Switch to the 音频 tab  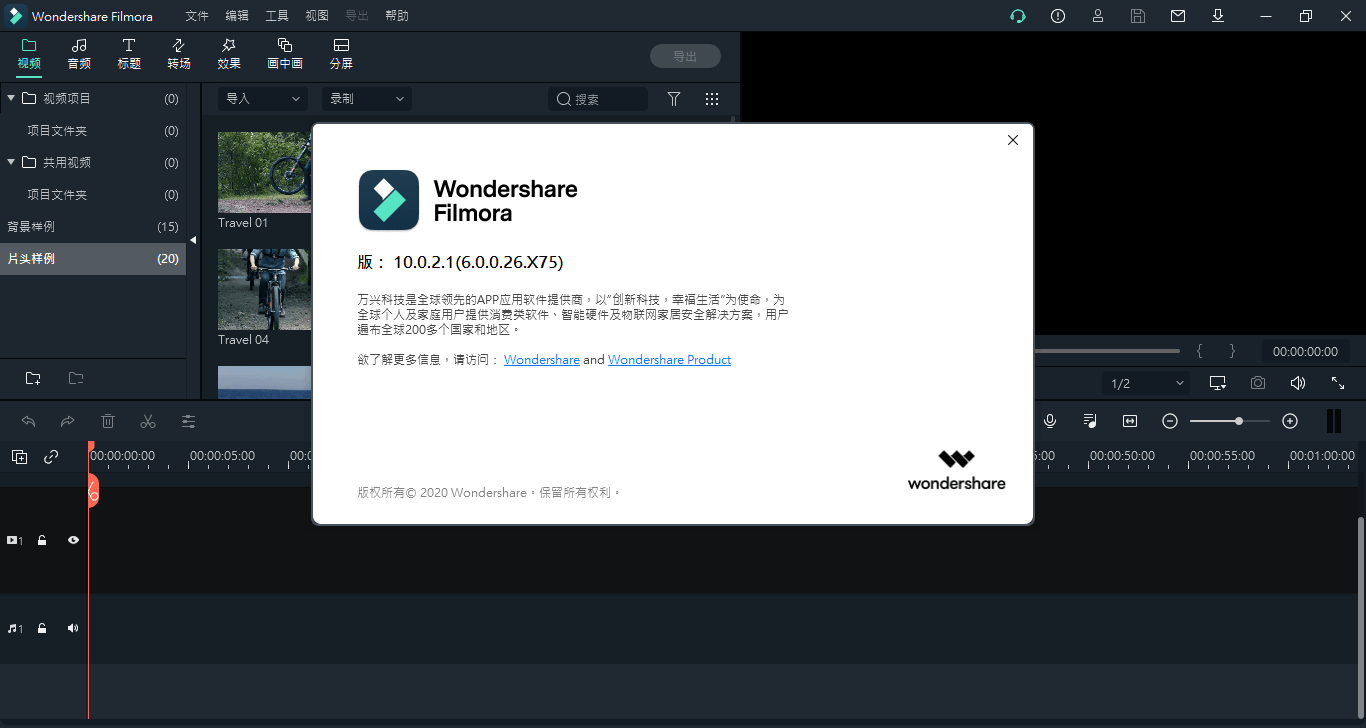[79, 54]
